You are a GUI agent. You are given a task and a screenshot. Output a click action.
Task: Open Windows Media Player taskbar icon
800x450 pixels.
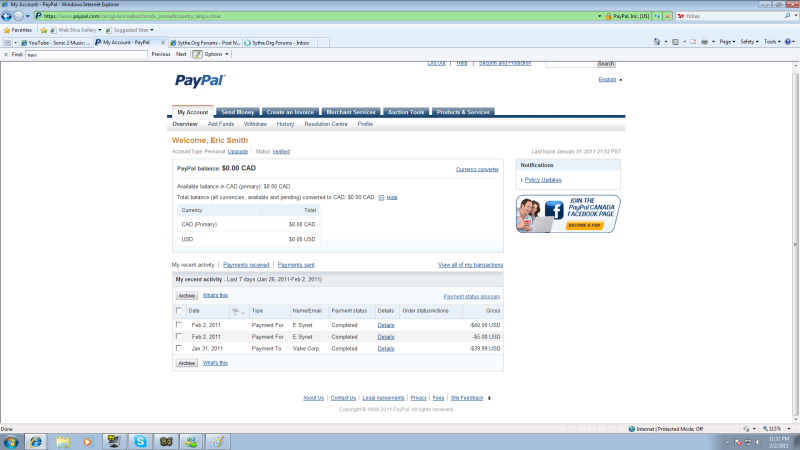[88, 442]
